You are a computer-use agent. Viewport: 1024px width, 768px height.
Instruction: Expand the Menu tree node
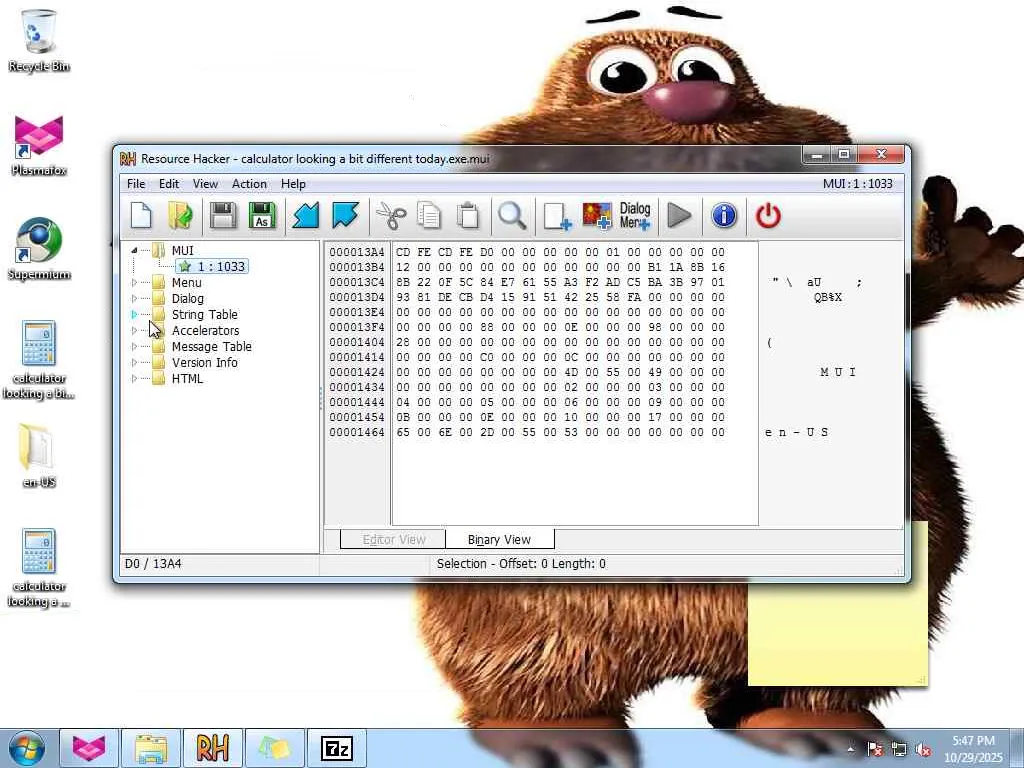[134, 282]
